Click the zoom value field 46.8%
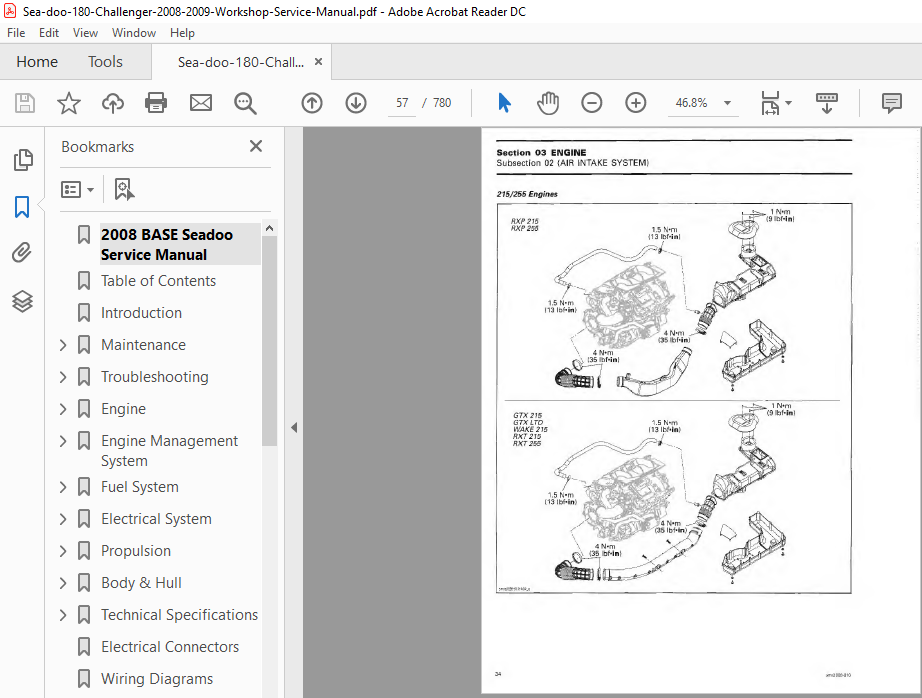The image size is (922, 698). [692, 103]
